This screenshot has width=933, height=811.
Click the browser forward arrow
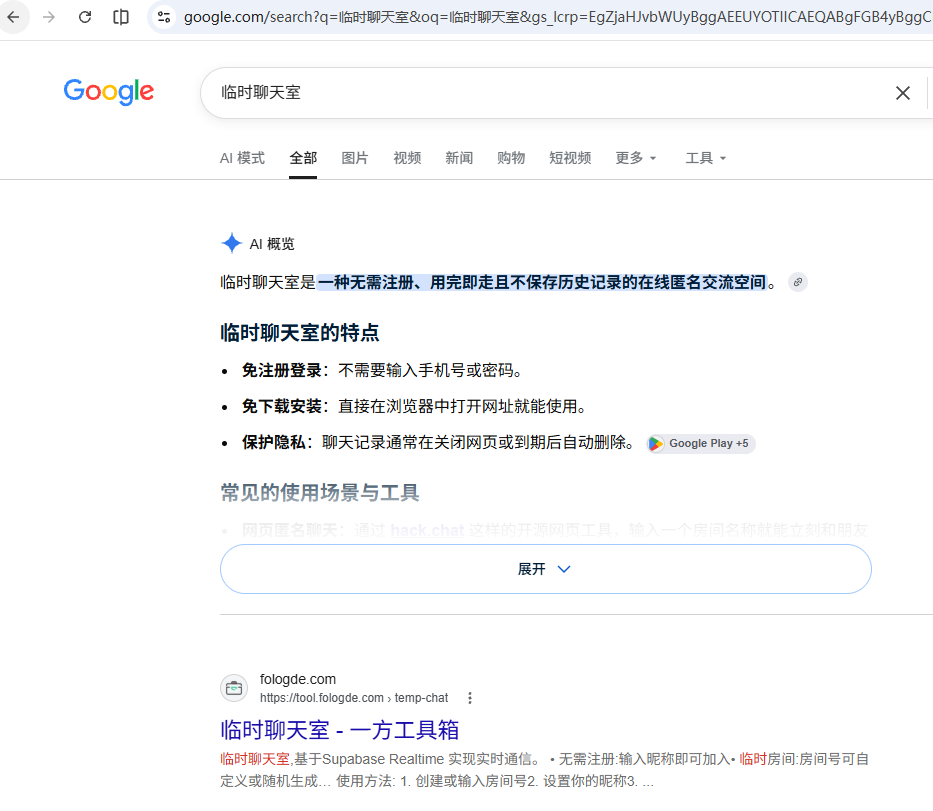(49, 17)
